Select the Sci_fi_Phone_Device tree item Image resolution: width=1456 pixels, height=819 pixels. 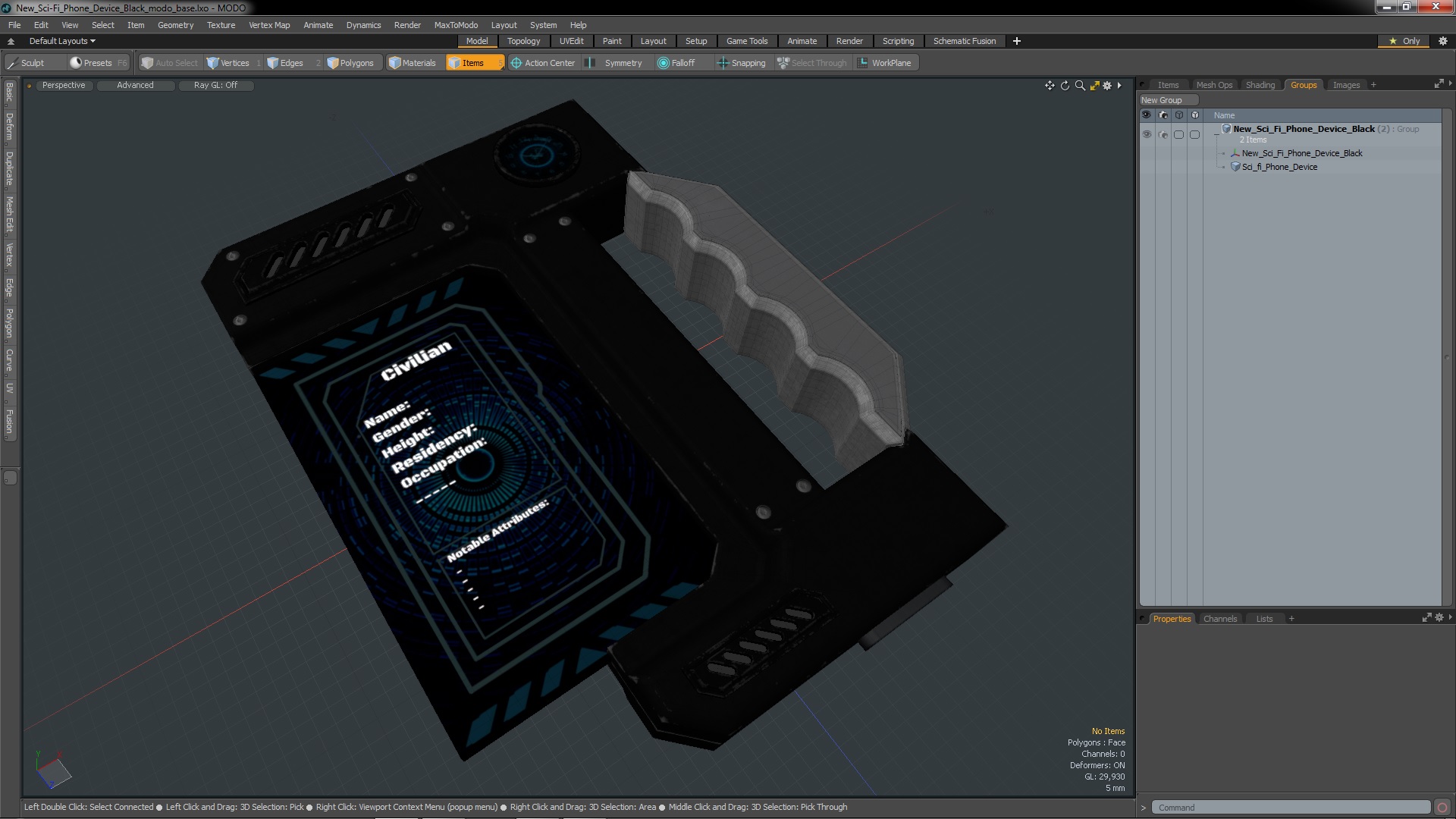pos(1279,167)
